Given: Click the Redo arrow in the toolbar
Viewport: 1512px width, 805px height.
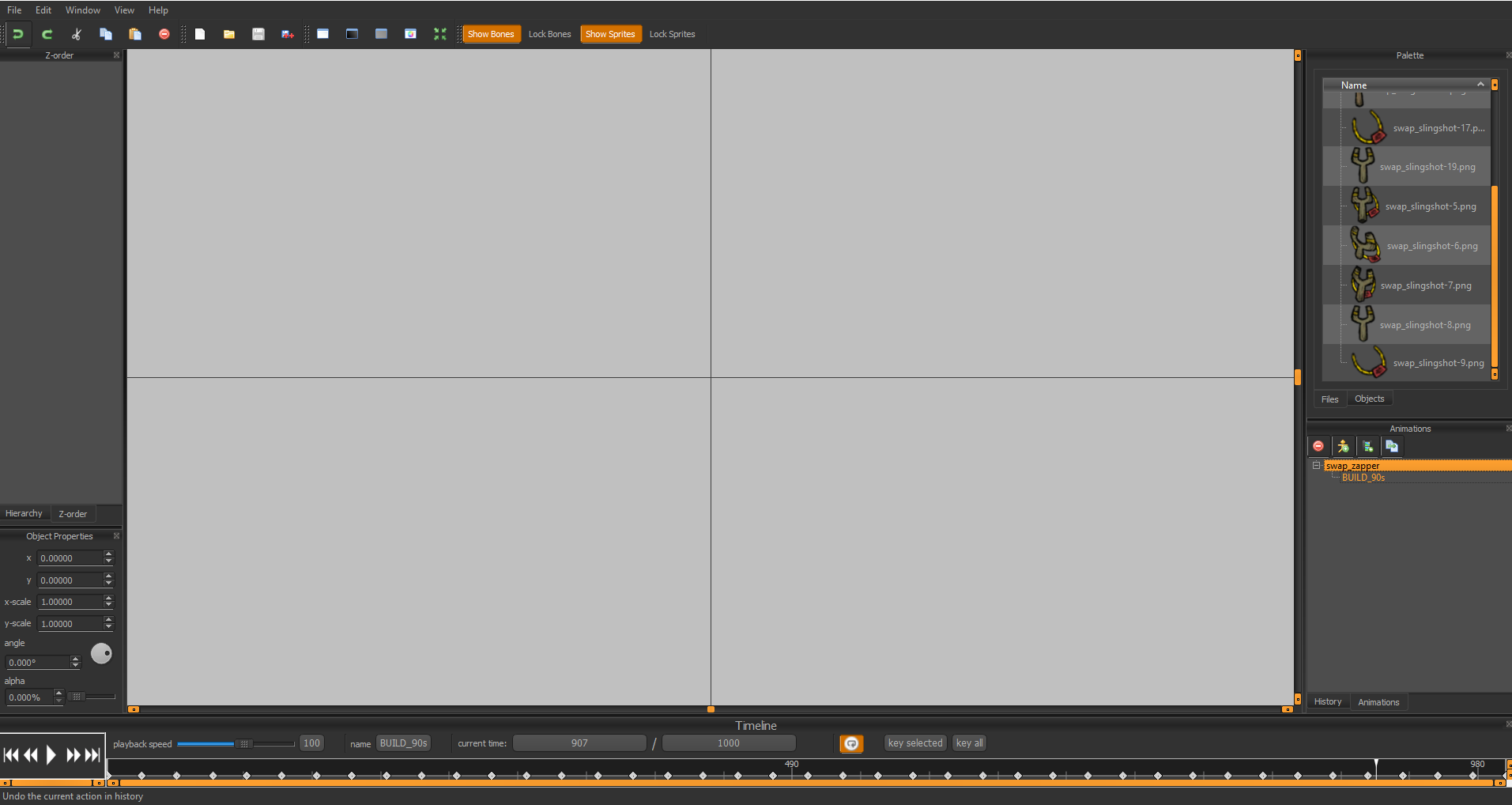Looking at the screenshot, I should click(47, 34).
